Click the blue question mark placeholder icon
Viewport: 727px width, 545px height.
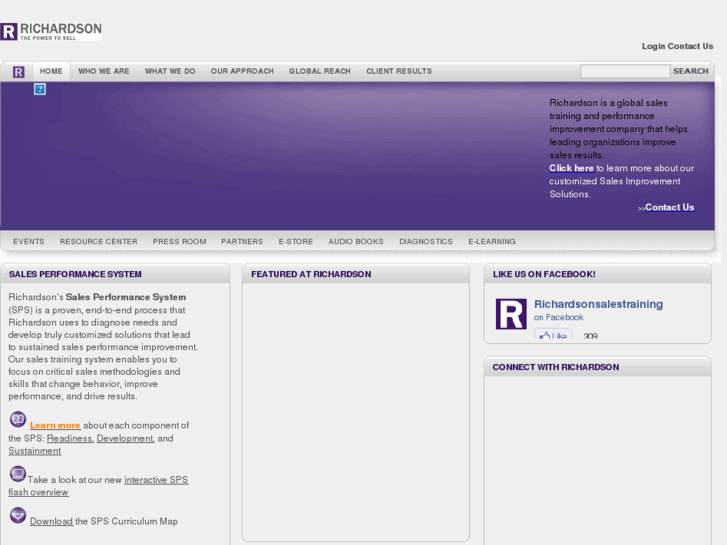click(40, 89)
